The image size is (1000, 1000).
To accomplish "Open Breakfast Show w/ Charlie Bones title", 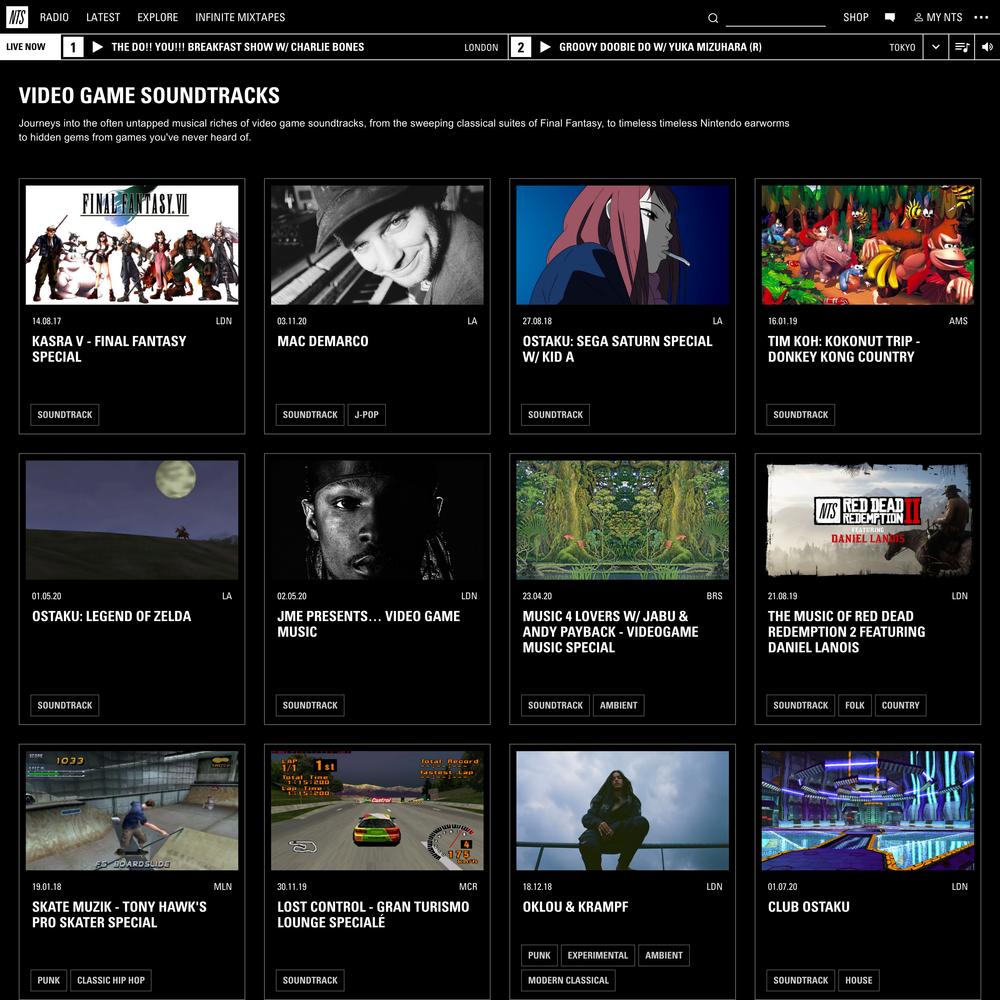I will point(238,47).
